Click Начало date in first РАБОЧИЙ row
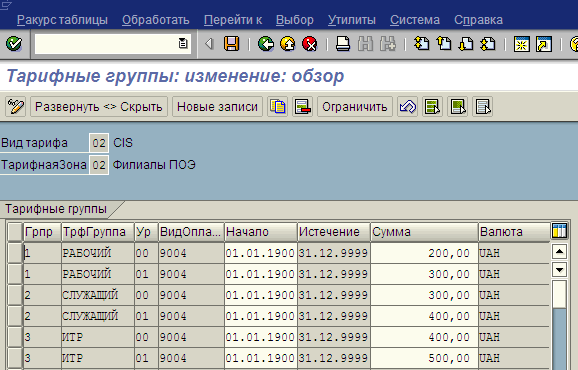Image resolution: width=578 pixels, height=370 pixels. pos(260,253)
